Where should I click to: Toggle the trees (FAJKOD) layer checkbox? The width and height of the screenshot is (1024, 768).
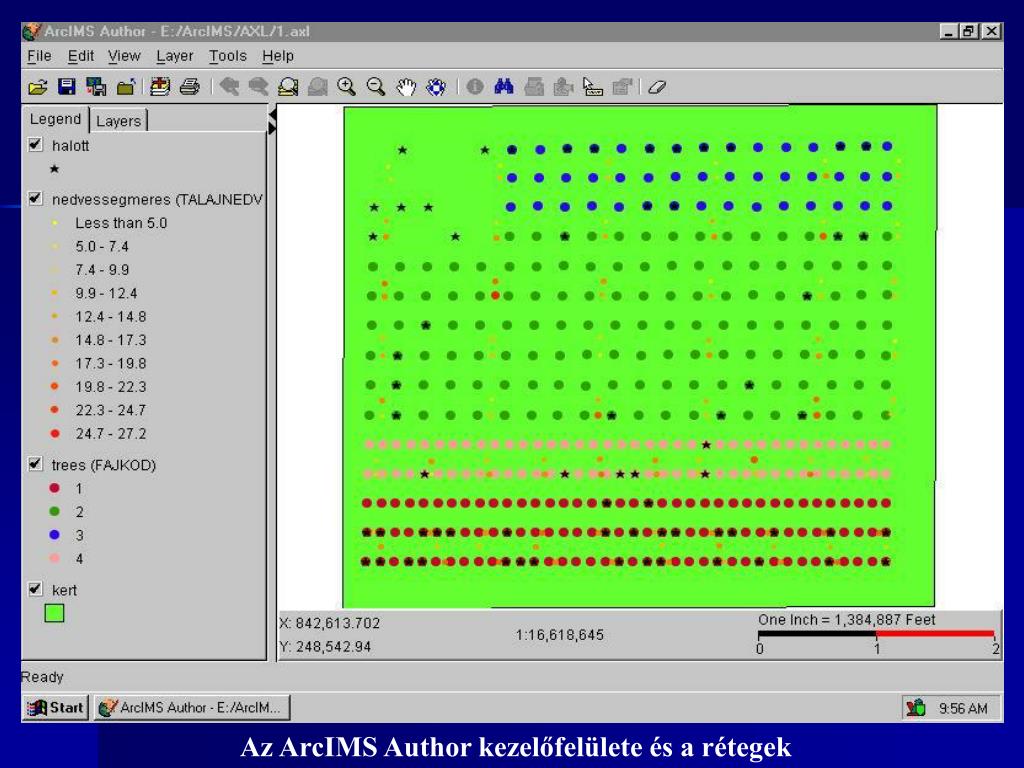pos(36,464)
